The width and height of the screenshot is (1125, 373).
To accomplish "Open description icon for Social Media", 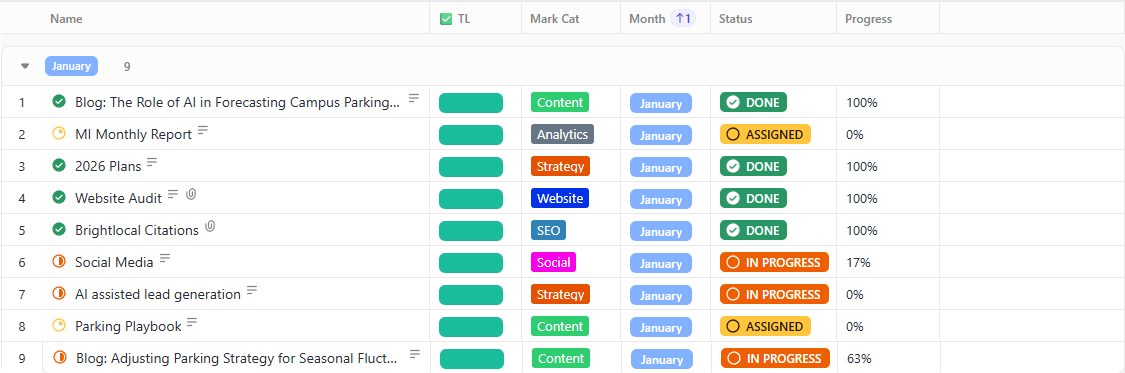I will tap(165, 258).
